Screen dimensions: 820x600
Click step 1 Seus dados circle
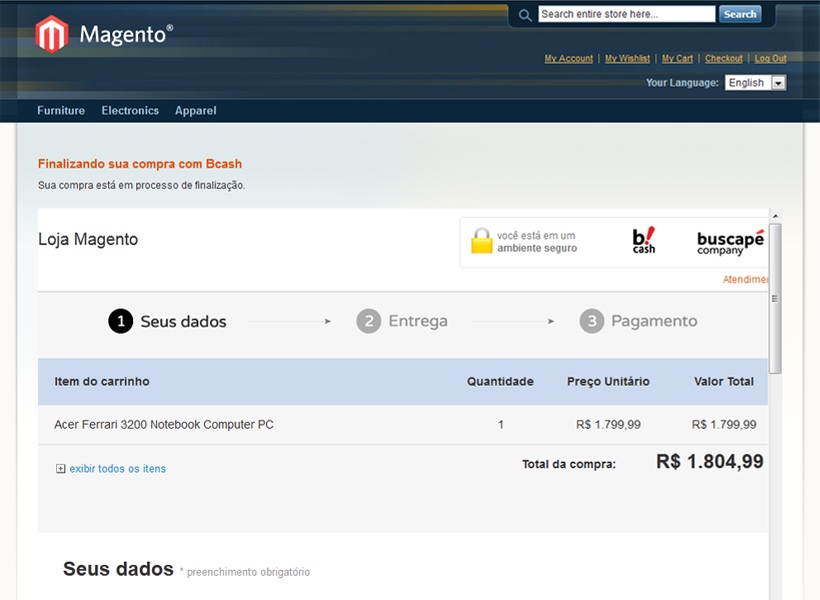pyautogui.click(x=120, y=321)
